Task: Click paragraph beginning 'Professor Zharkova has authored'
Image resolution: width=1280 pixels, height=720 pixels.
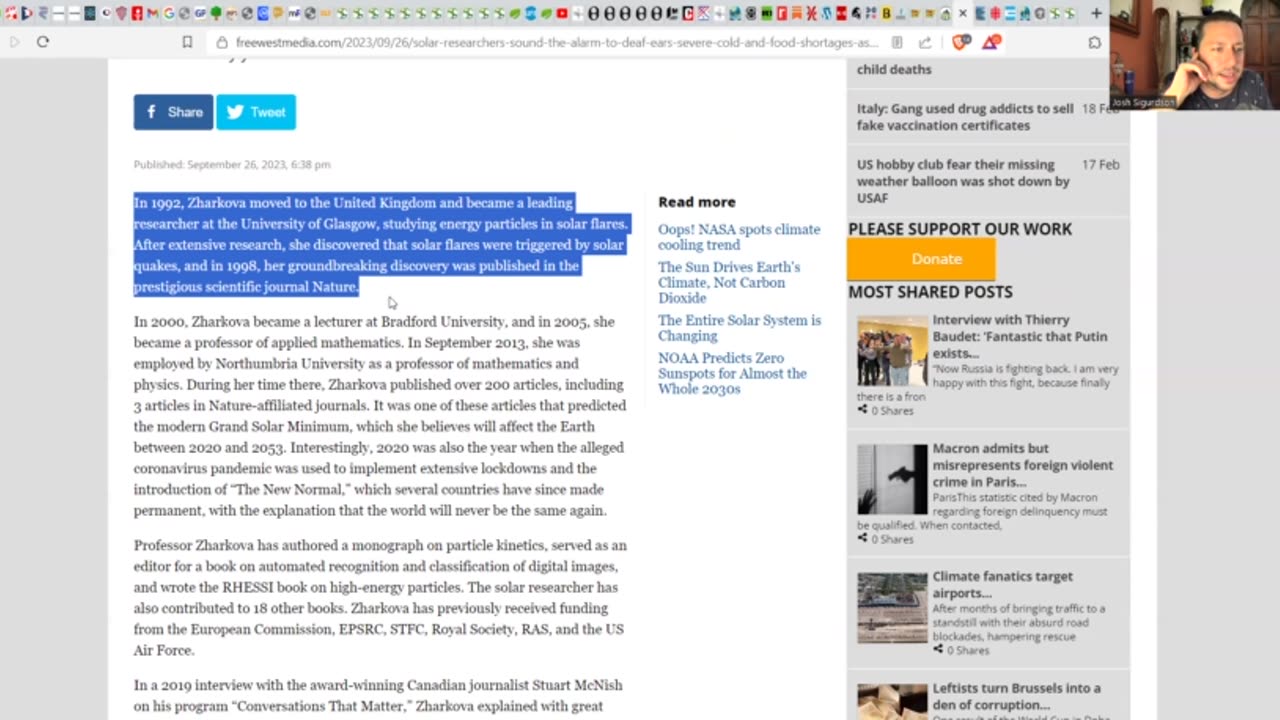Action: [x=381, y=598]
